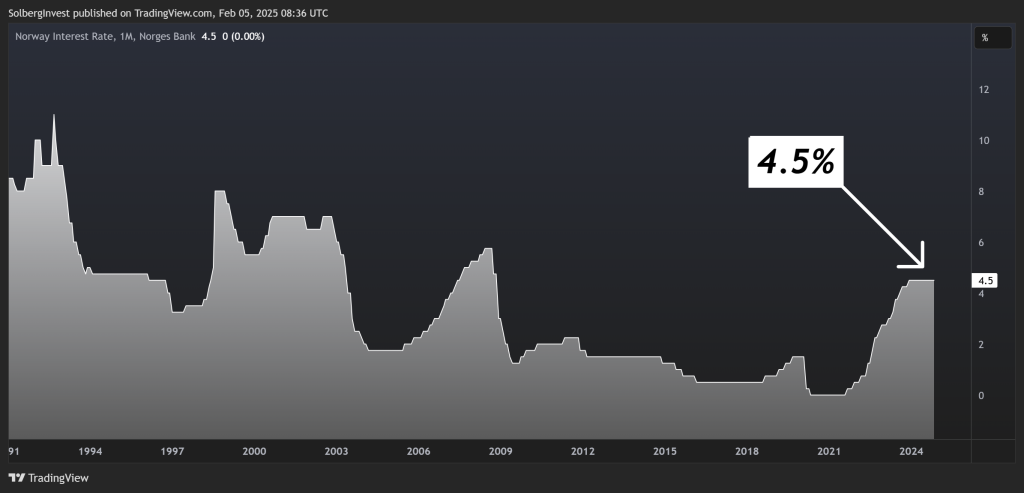Click the TradingView logo icon
The width and height of the screenshot is (1024, 493).
17,477
